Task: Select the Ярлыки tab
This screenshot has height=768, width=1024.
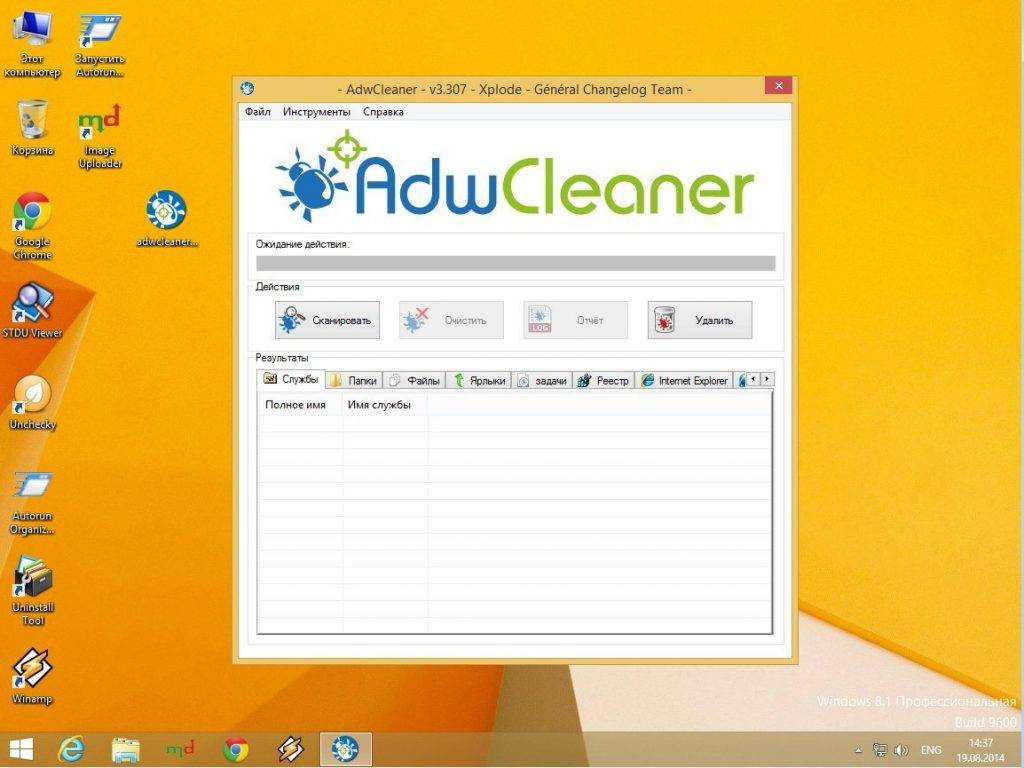Action: [479, 380]
